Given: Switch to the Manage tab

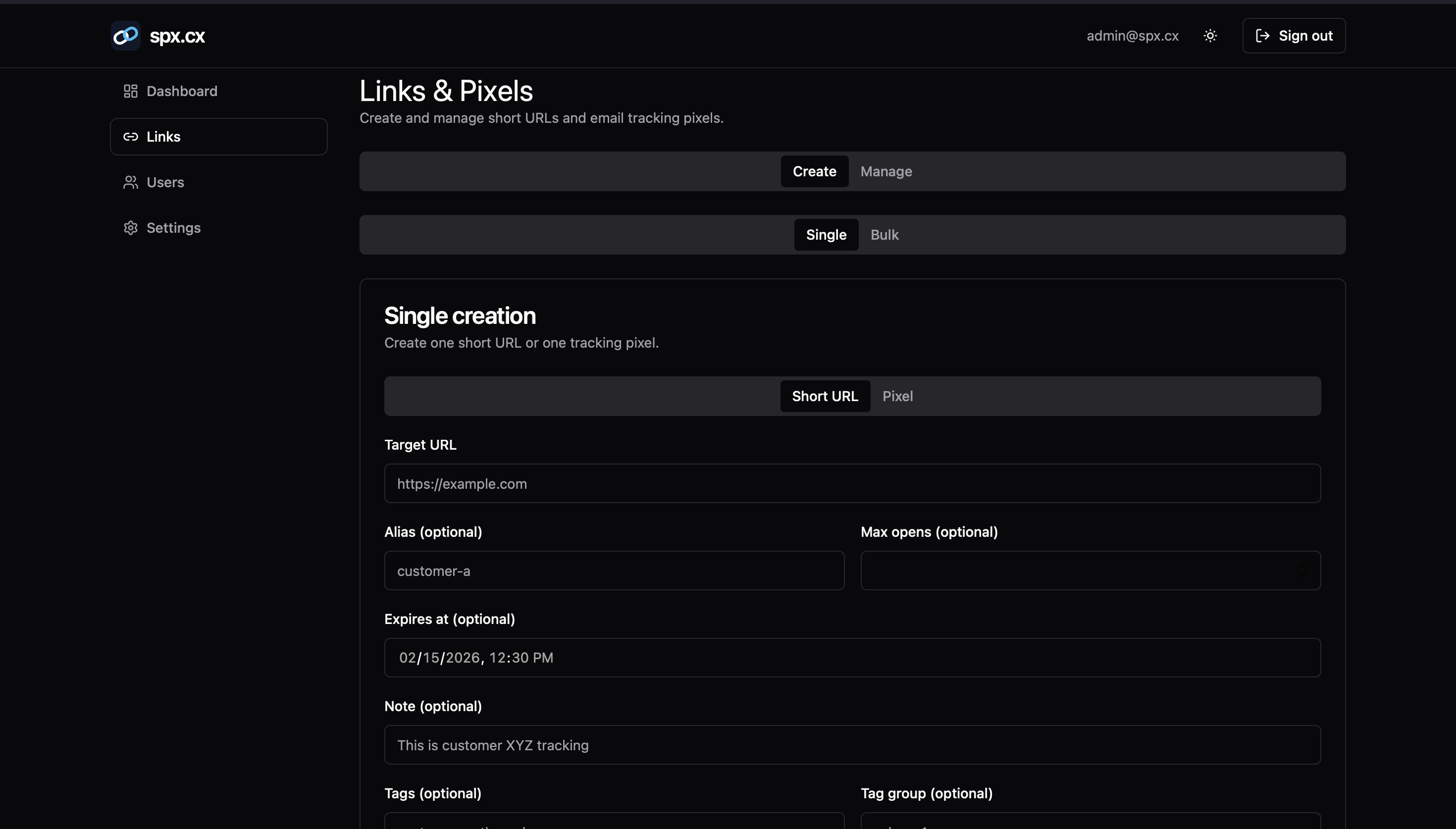Looking at the screenshot, I should click(x=885, y=171).
